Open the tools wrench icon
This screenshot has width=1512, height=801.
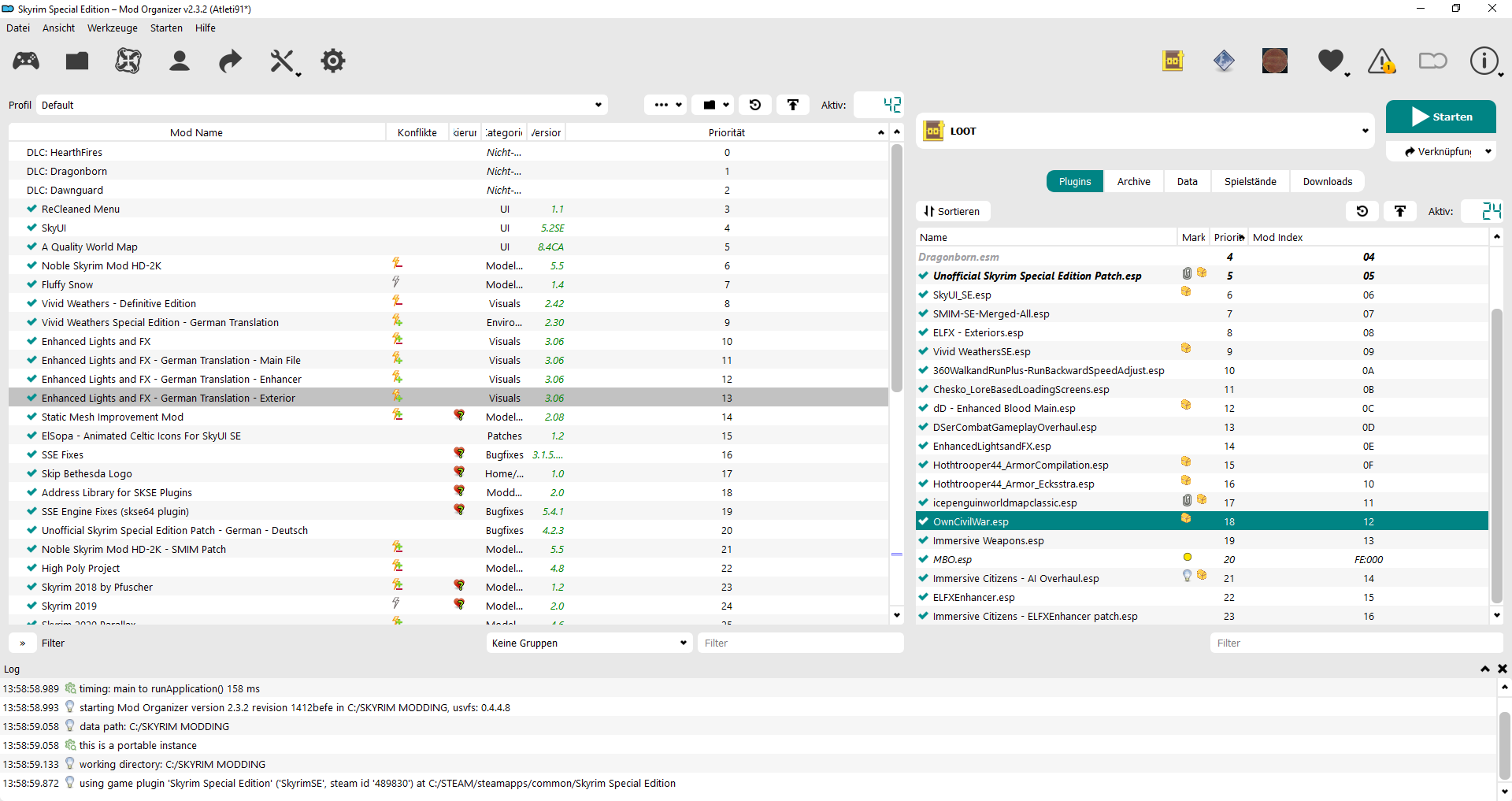(282, 61)
